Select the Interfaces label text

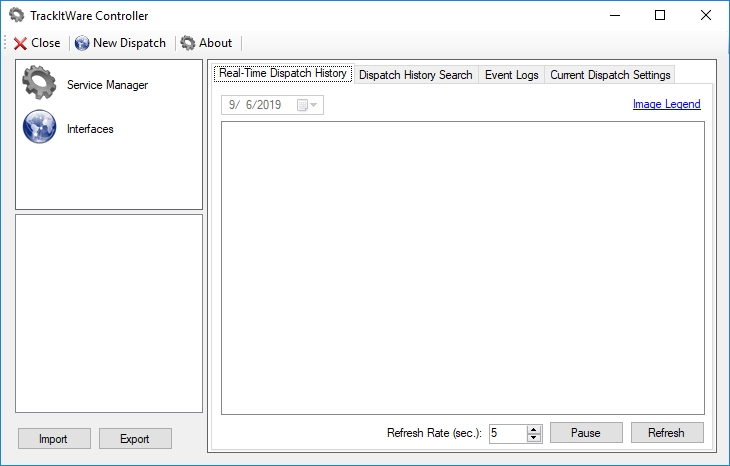pyautogui.click(x=90, y=129)
